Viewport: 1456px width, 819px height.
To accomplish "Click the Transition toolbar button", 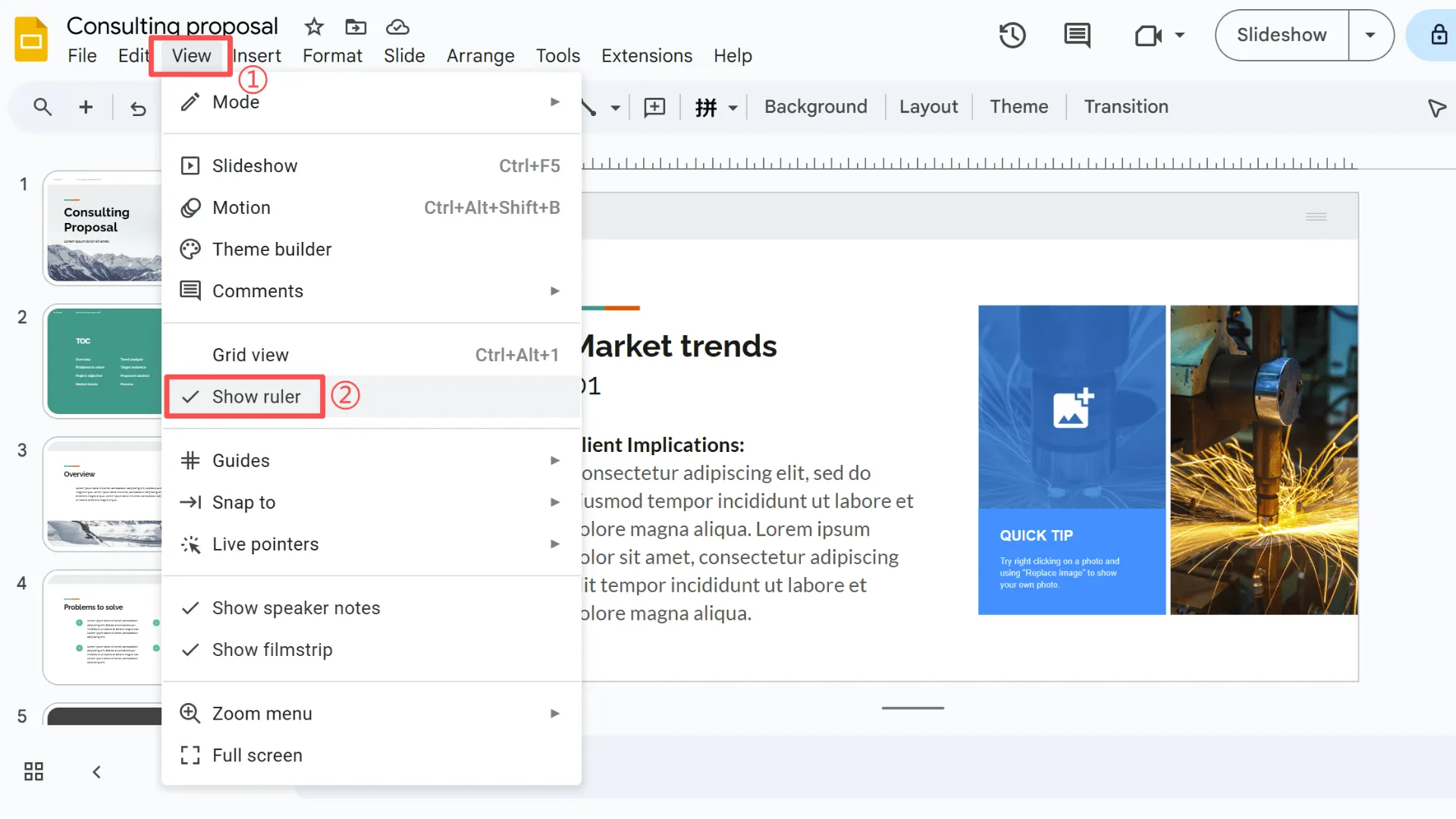I will (1125, 107).
